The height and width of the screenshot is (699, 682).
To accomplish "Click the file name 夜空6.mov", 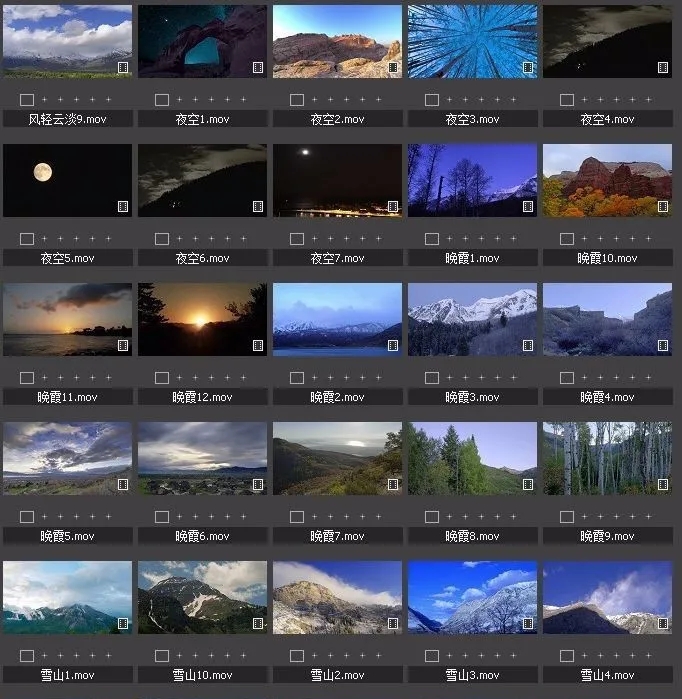I will 202,258.
